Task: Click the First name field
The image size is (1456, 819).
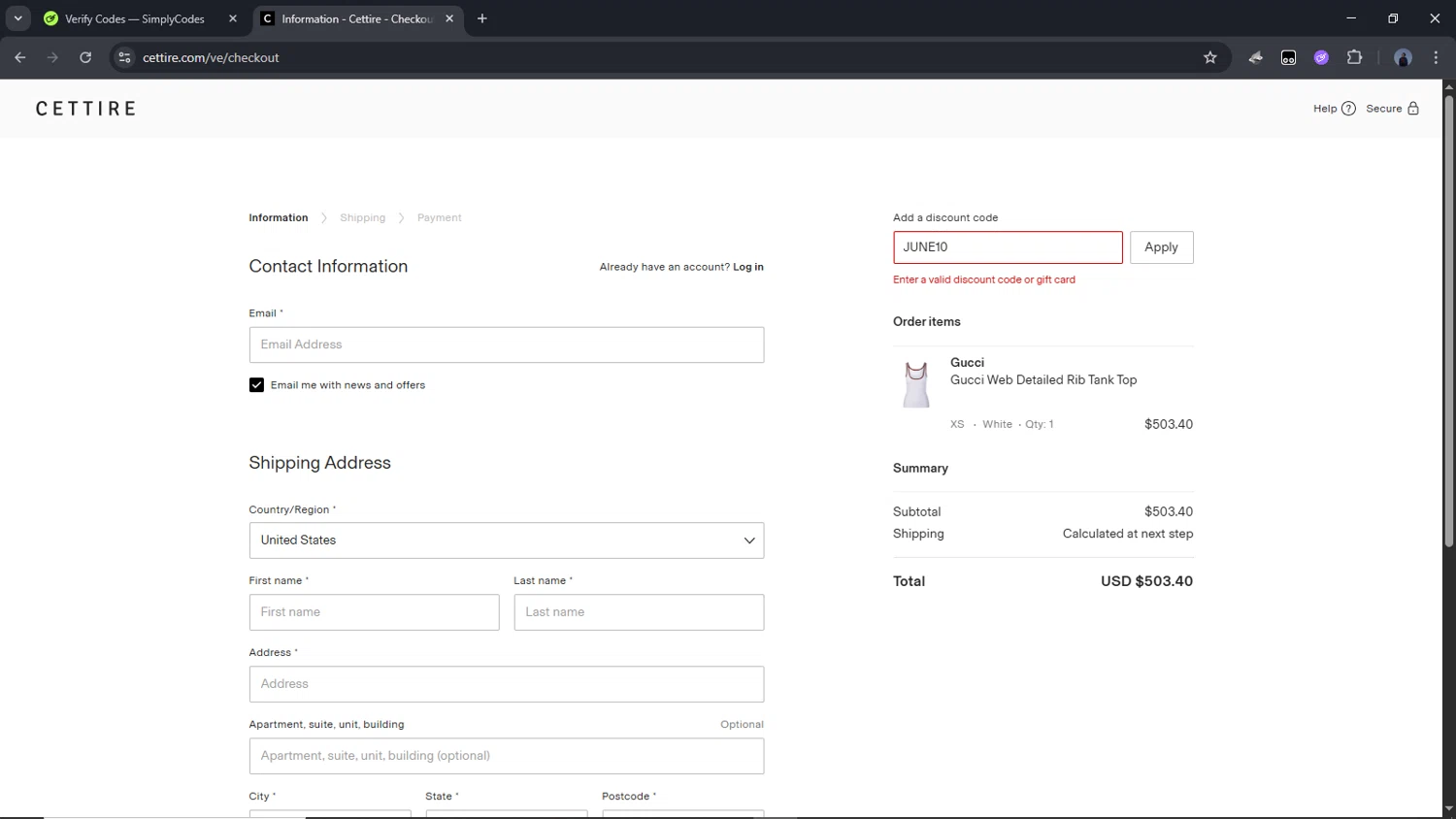Action: 374,612
